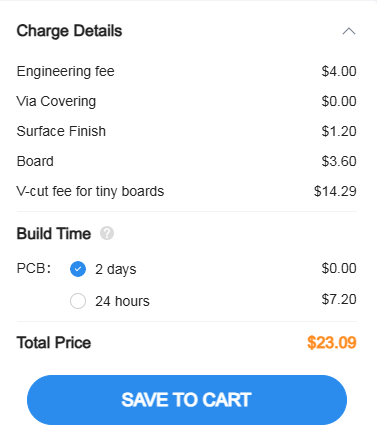377x443 pixels.
Task: Click the Total Price label
Action: coord(54,343)
